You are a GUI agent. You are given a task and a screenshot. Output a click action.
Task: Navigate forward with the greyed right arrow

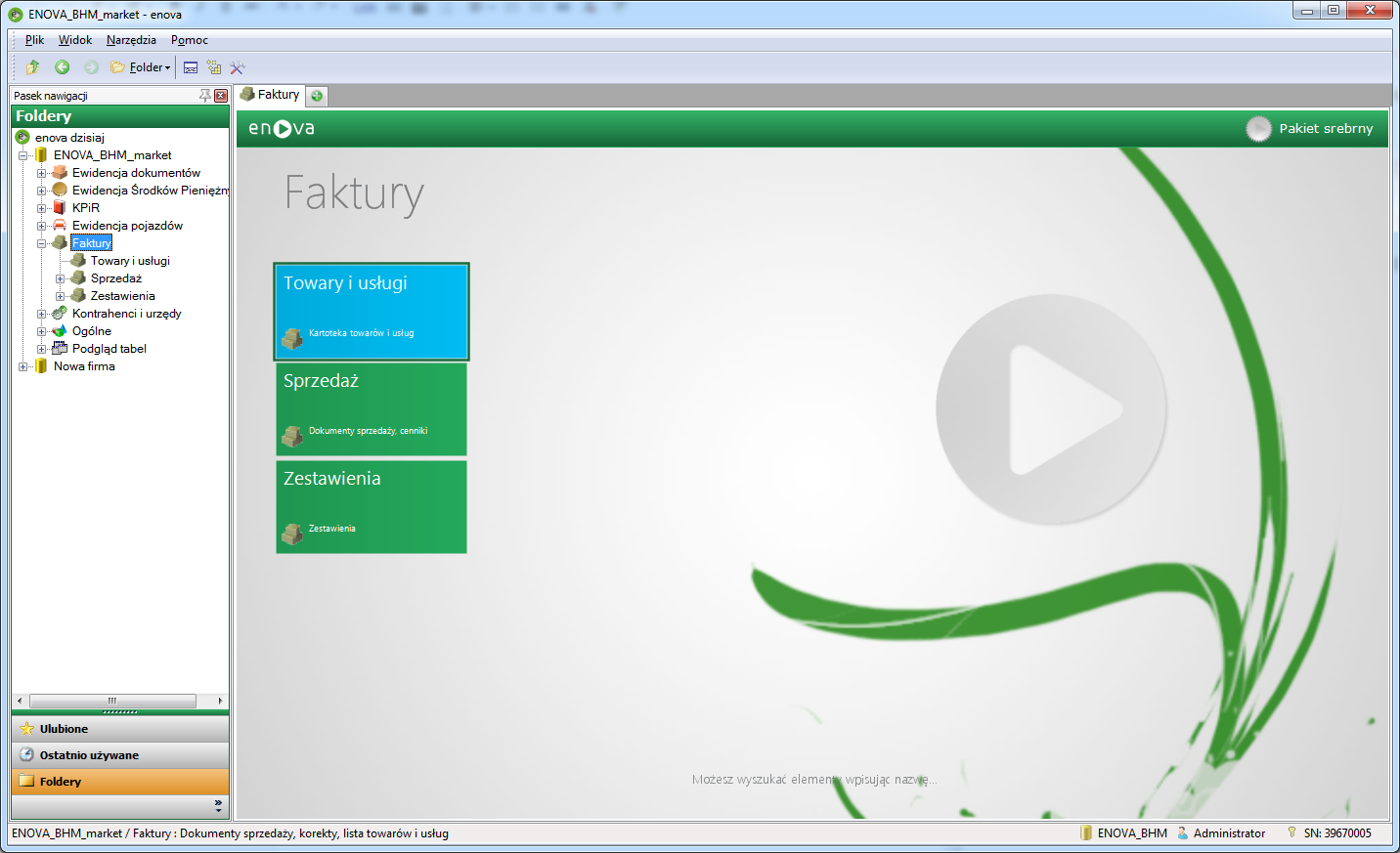point(91,67)
